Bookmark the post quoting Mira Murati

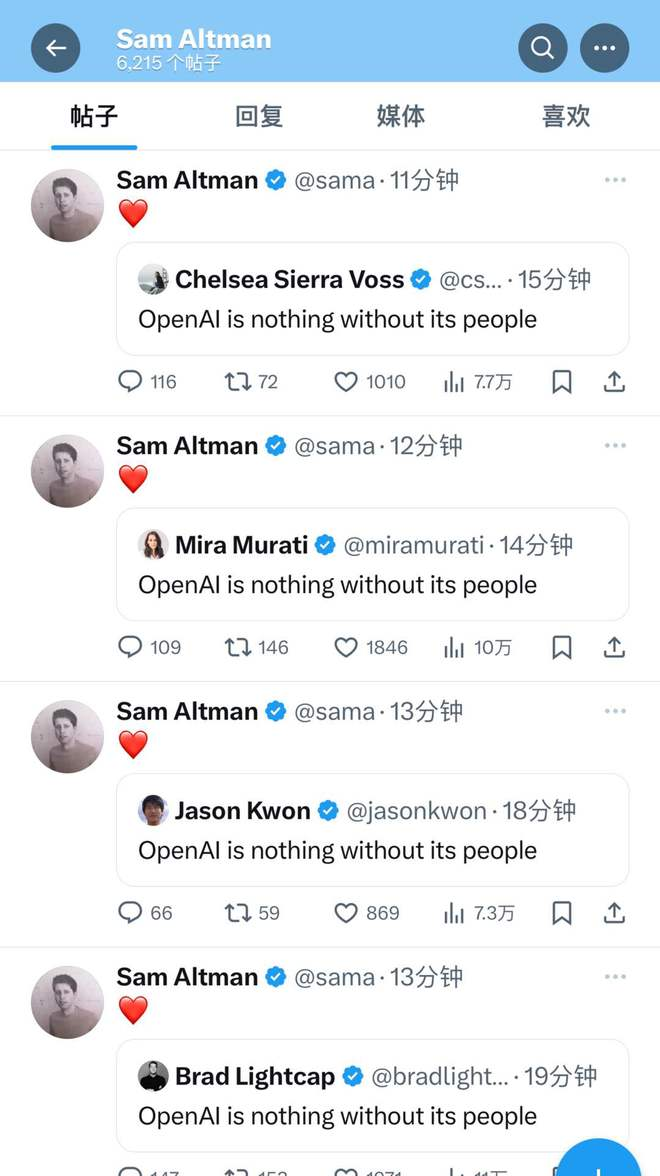point(562,647)
